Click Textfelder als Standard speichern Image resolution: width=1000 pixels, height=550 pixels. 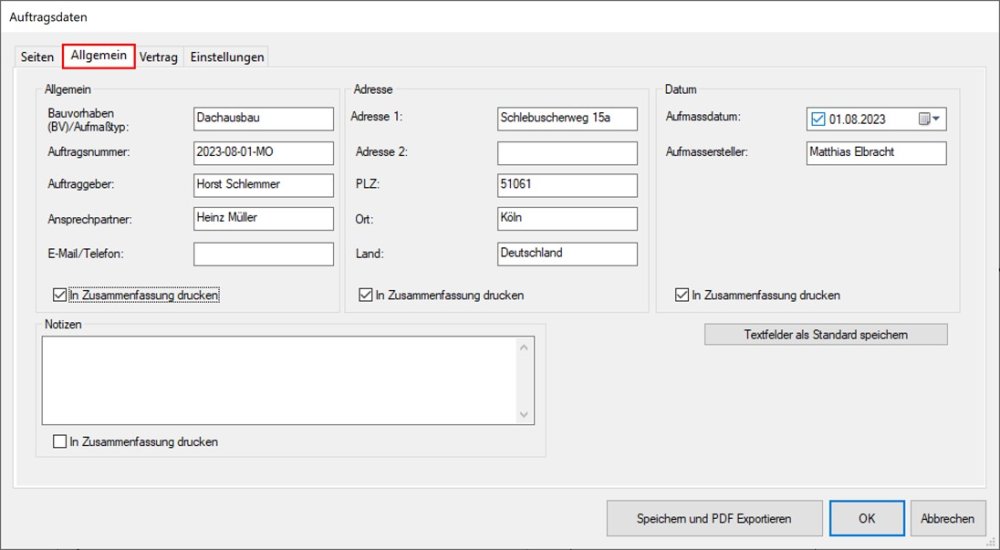pyautogui.click(x=826, y=335)
